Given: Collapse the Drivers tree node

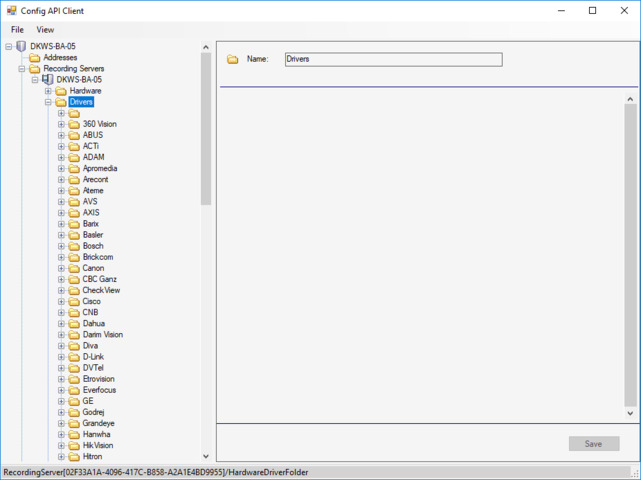Looking at the screenshot, I should 48,102.
